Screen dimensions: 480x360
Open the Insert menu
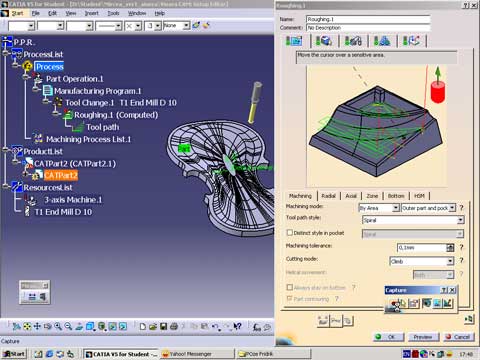pos(91,13)
